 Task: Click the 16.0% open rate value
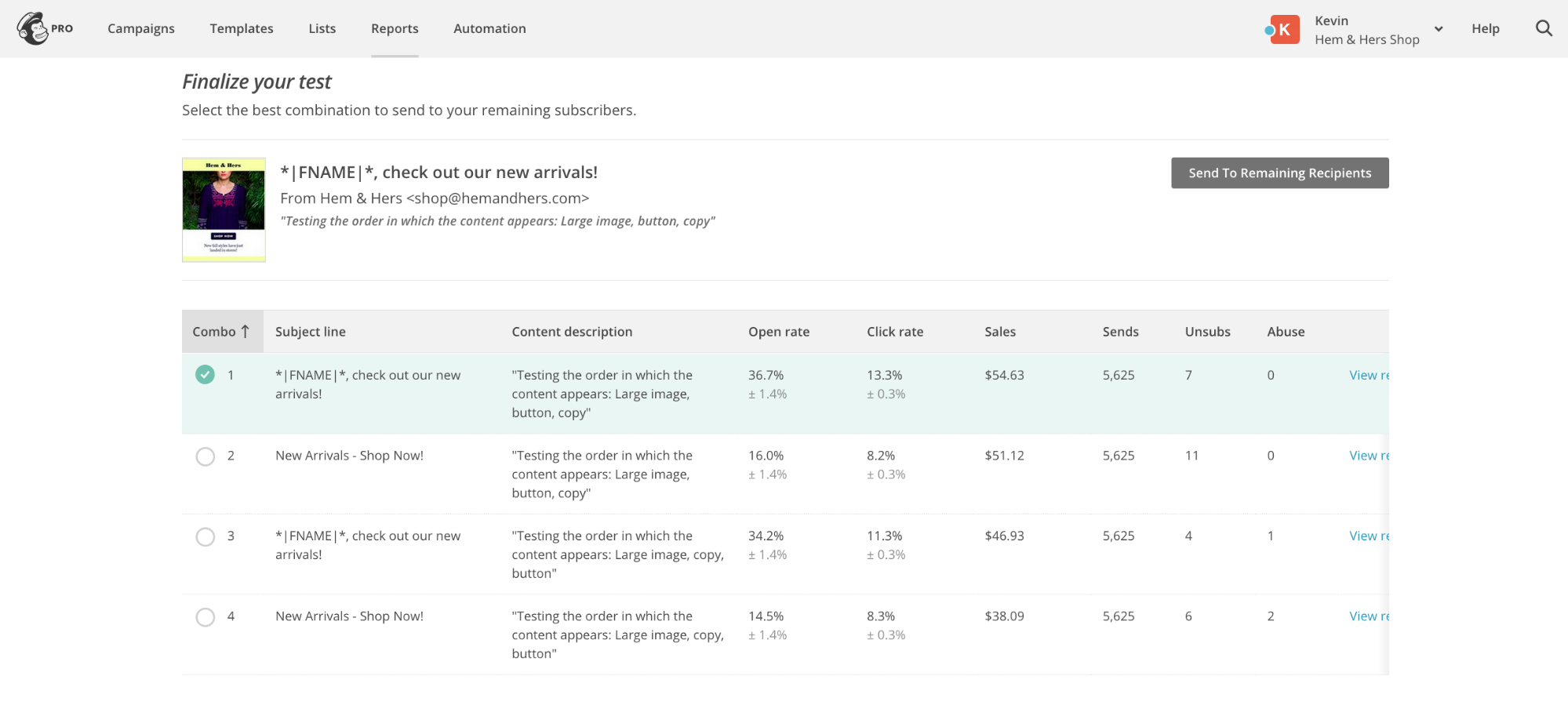[x=766, y=456]
